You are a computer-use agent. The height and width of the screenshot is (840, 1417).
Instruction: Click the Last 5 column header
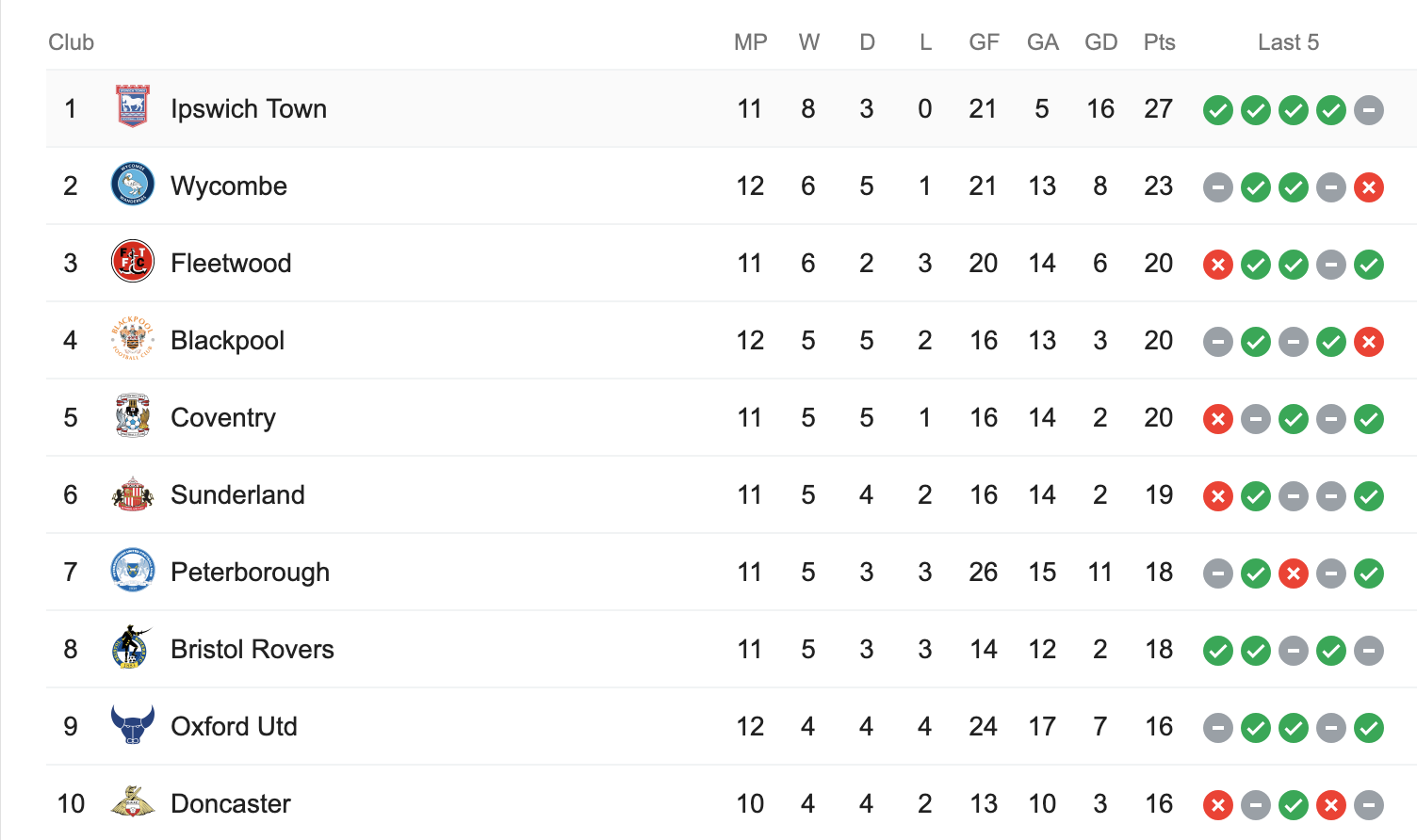point(1288,42)
